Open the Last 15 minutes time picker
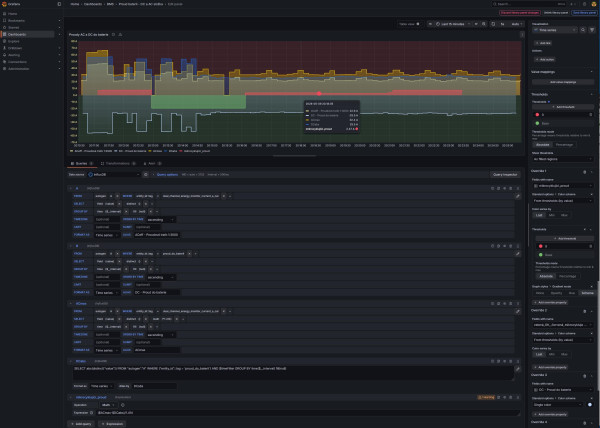600x428 pixels. 453,24
